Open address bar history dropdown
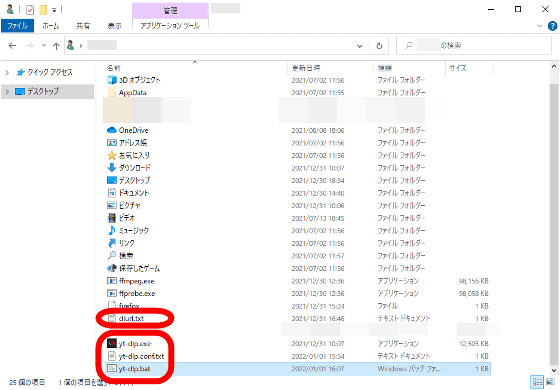 [359, 46]
